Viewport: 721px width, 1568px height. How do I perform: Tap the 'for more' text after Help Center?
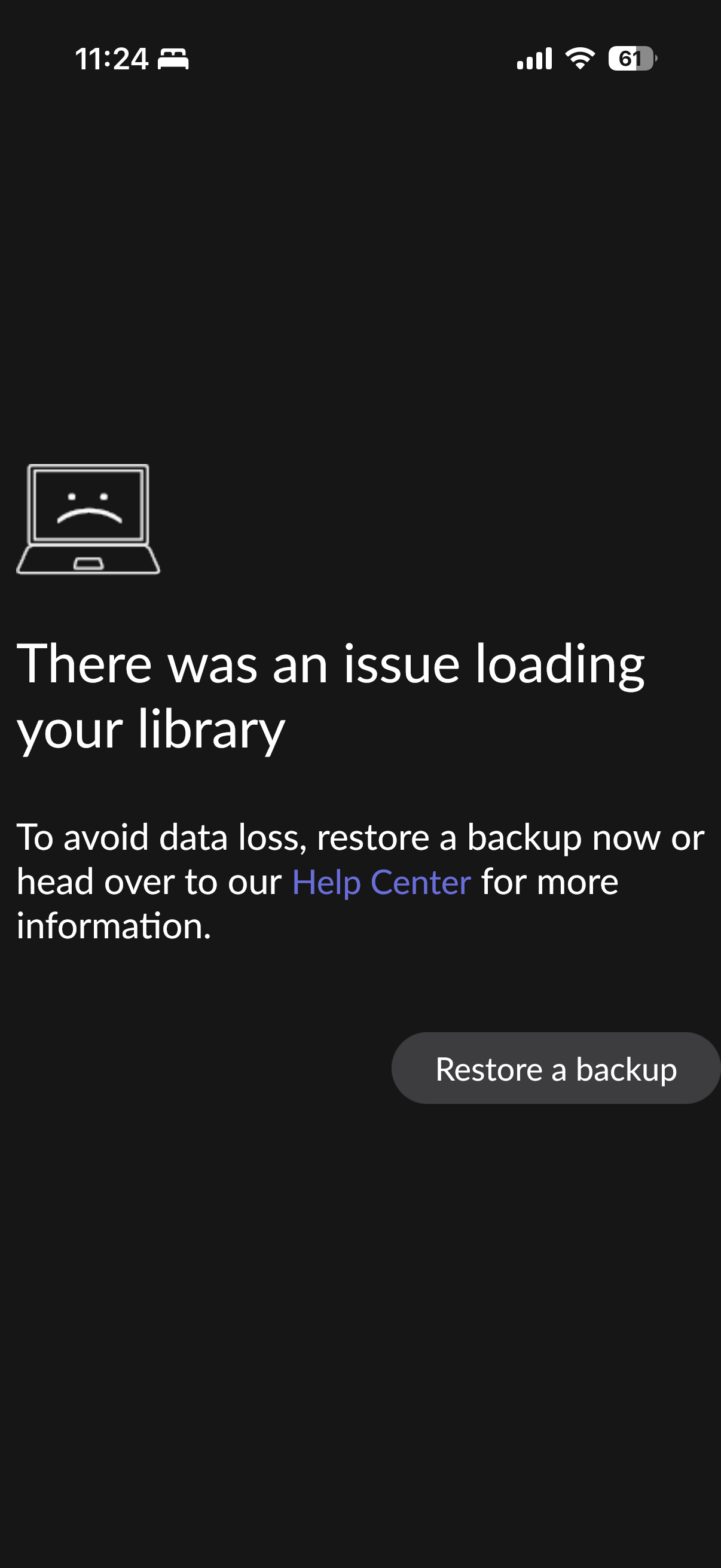[x=549, y=882]
